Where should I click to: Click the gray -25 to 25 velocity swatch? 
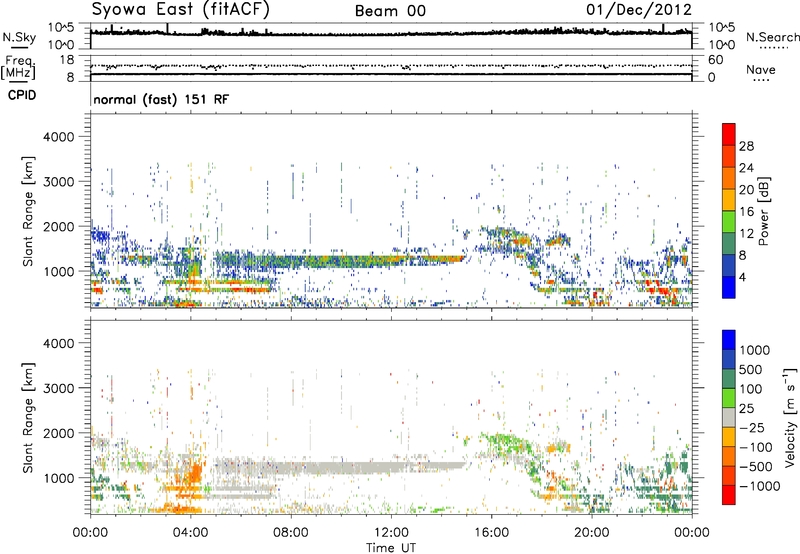(x=729, y=417)
